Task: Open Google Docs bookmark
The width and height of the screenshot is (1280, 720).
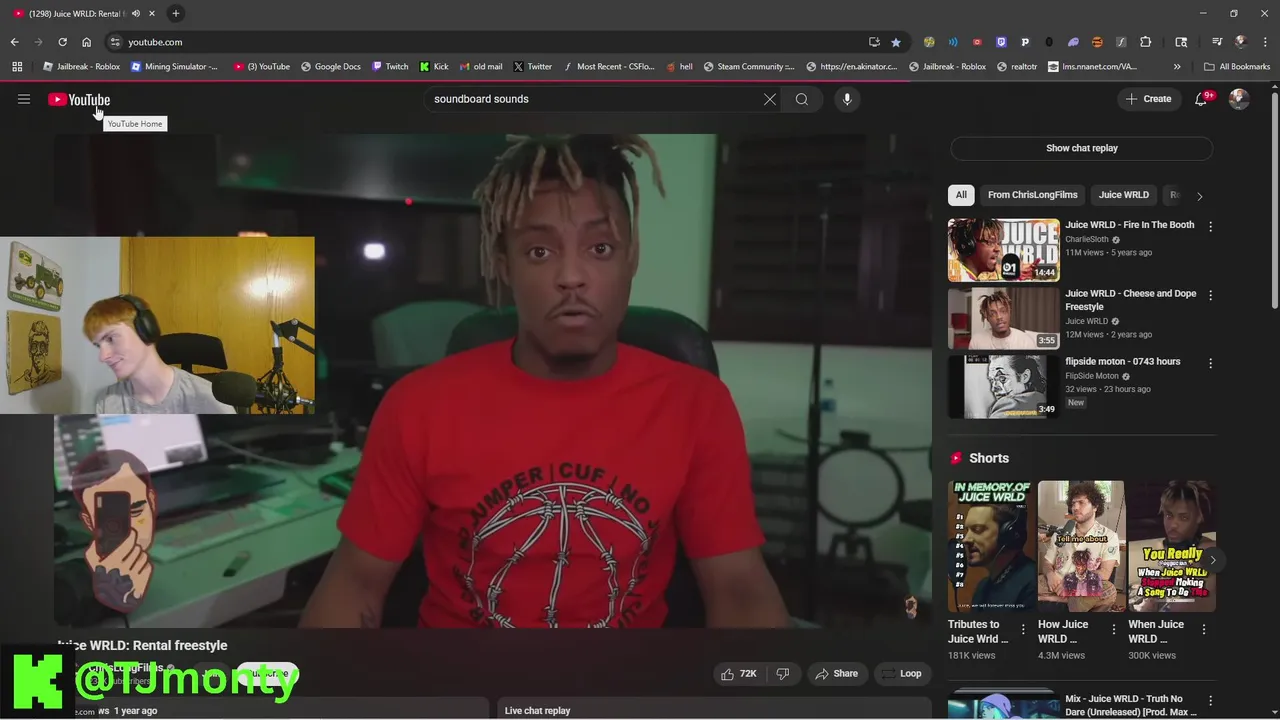Action: (x=331, y=67)
